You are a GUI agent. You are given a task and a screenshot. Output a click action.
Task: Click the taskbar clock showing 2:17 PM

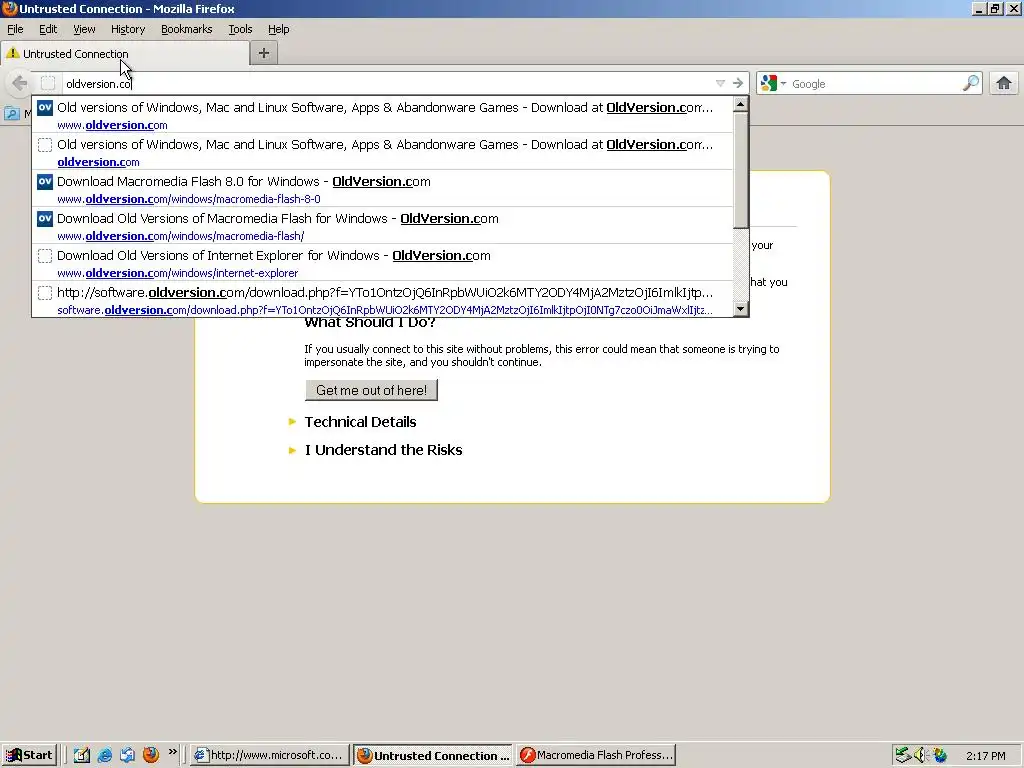(x=985, y=756)
